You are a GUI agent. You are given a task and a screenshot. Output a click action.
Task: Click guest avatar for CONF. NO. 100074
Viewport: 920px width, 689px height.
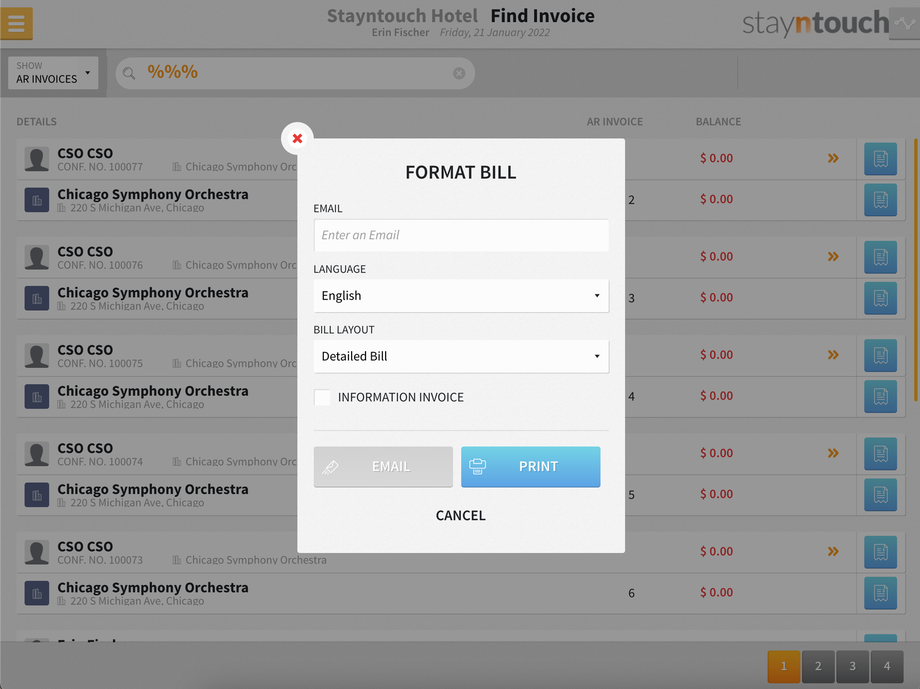(36, 454)
